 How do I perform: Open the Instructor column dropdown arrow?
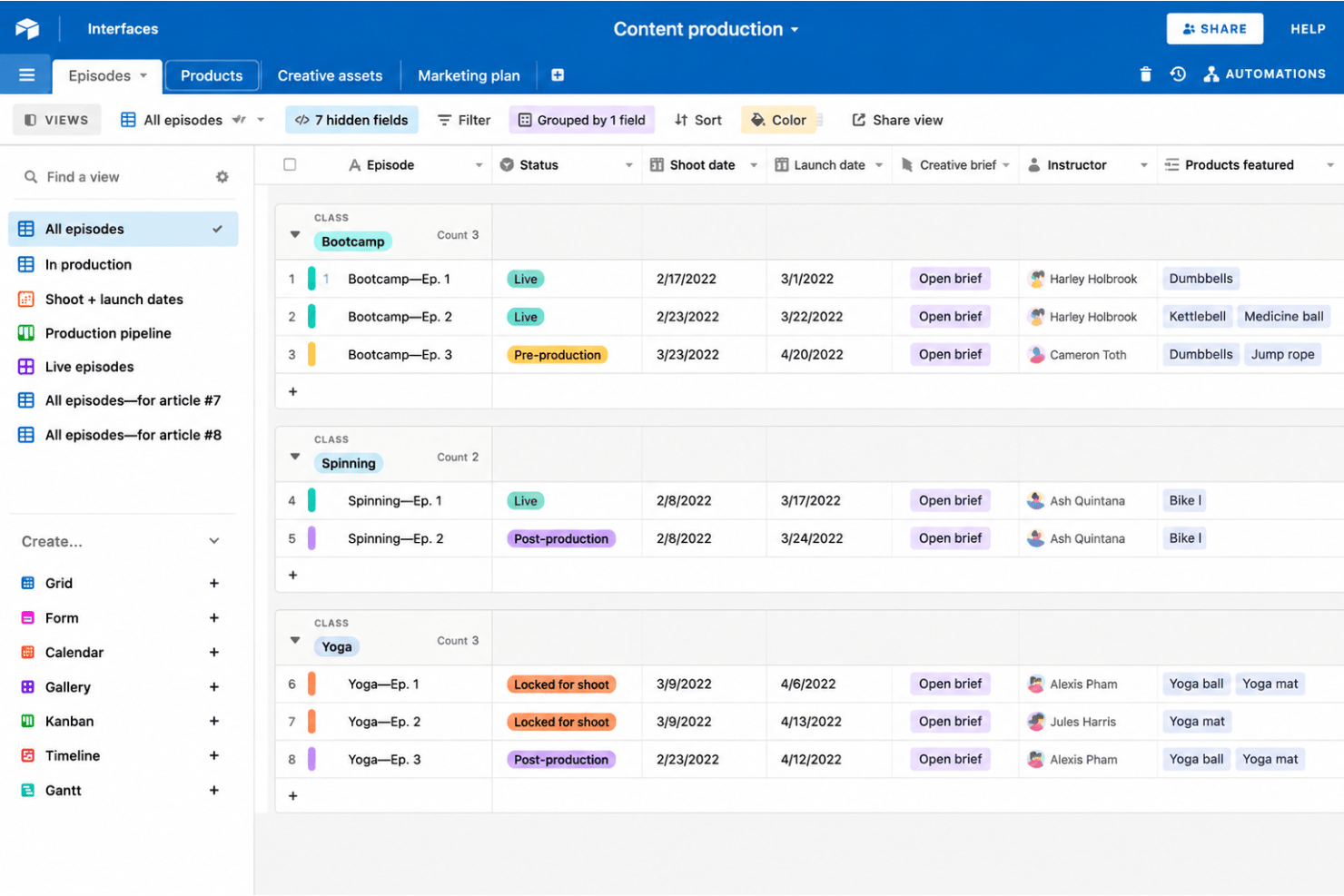click(x=1144, y=165)
